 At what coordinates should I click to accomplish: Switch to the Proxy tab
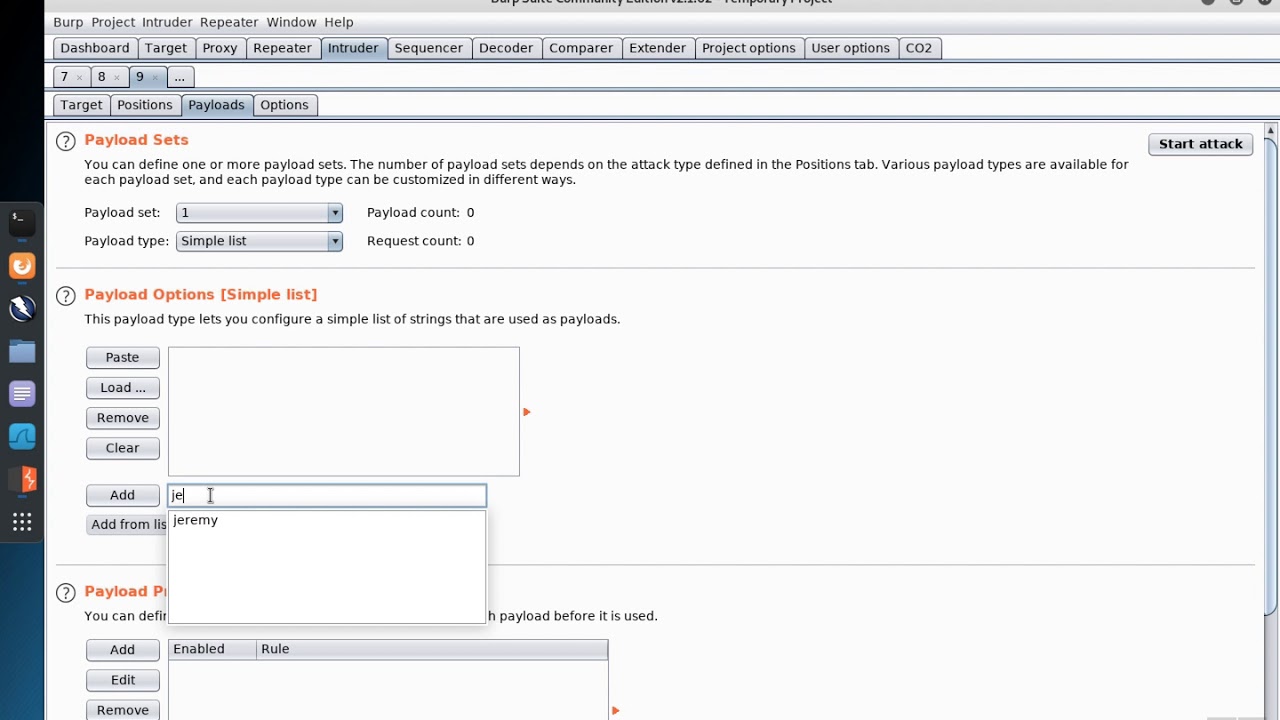[x=220, y=48]
